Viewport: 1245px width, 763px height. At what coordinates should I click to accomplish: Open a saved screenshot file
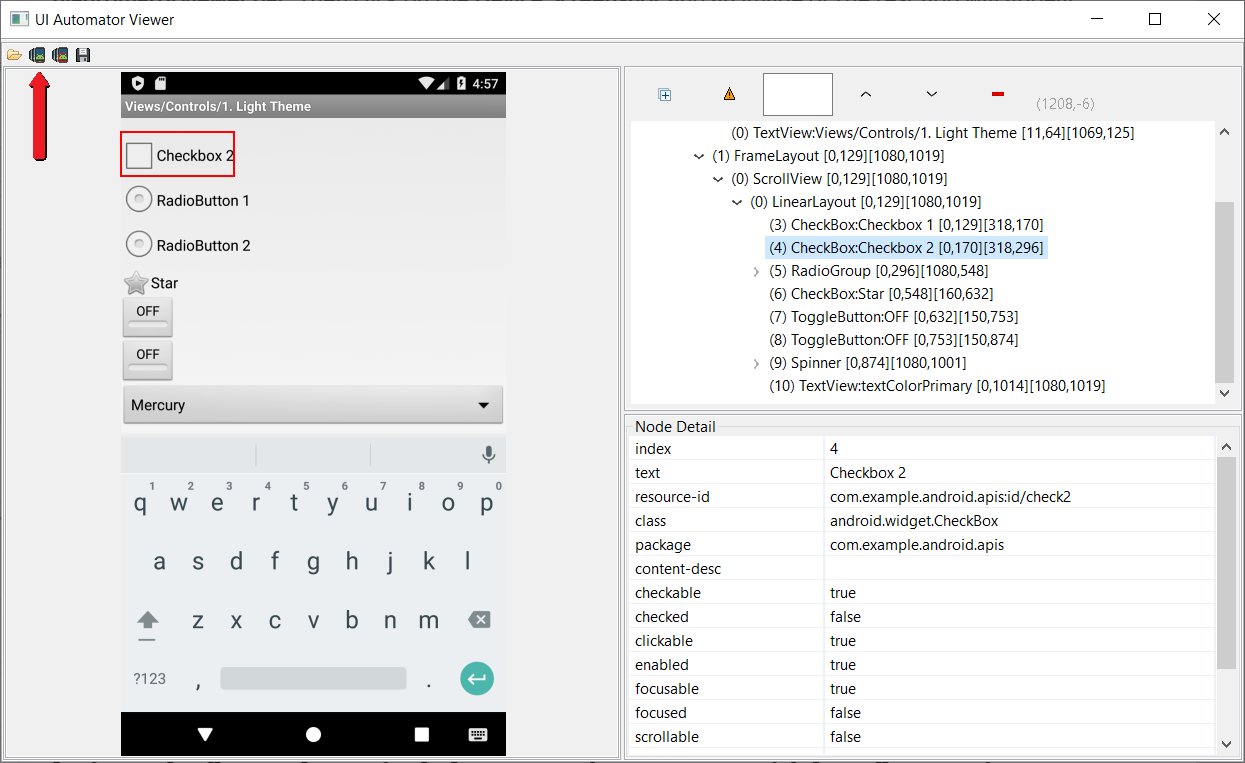coord(14,54)
